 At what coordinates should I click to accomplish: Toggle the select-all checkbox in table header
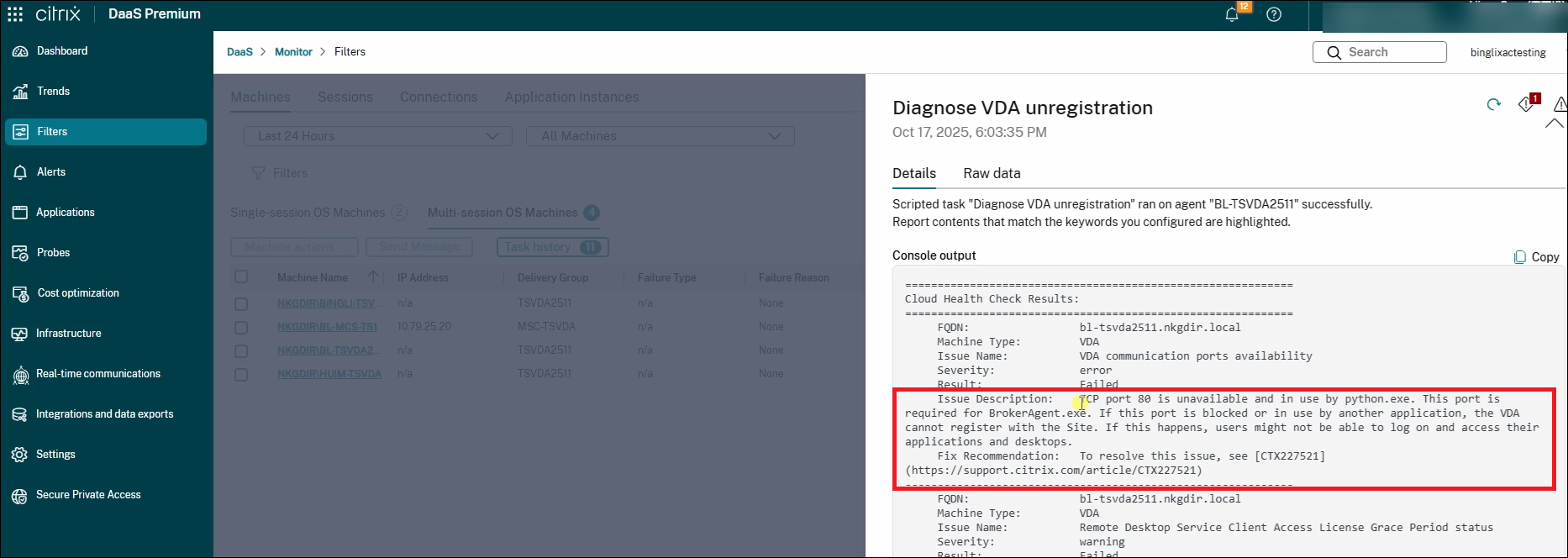[241, 277]
